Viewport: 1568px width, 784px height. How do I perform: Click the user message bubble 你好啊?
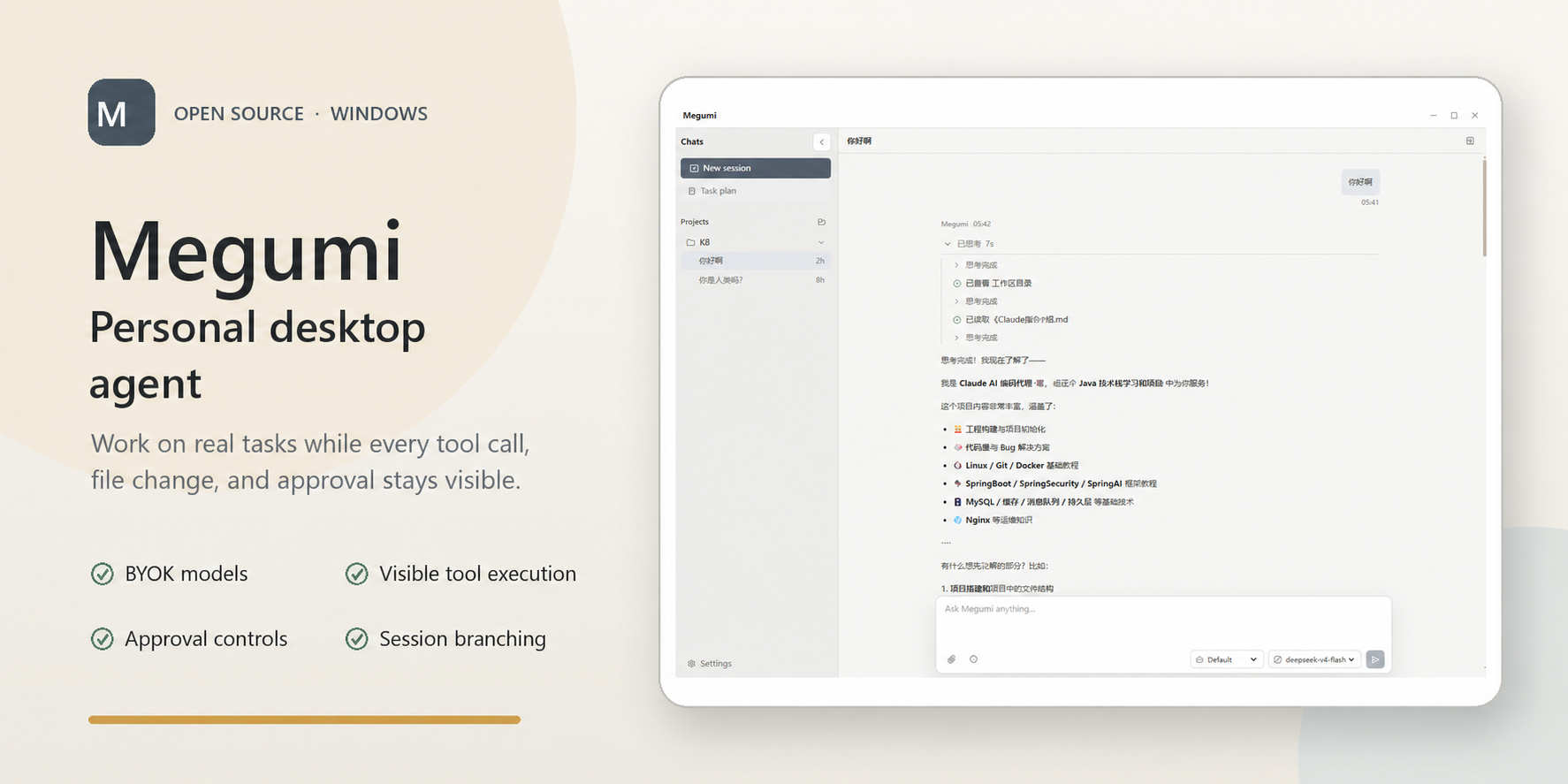pos(1359,182)
